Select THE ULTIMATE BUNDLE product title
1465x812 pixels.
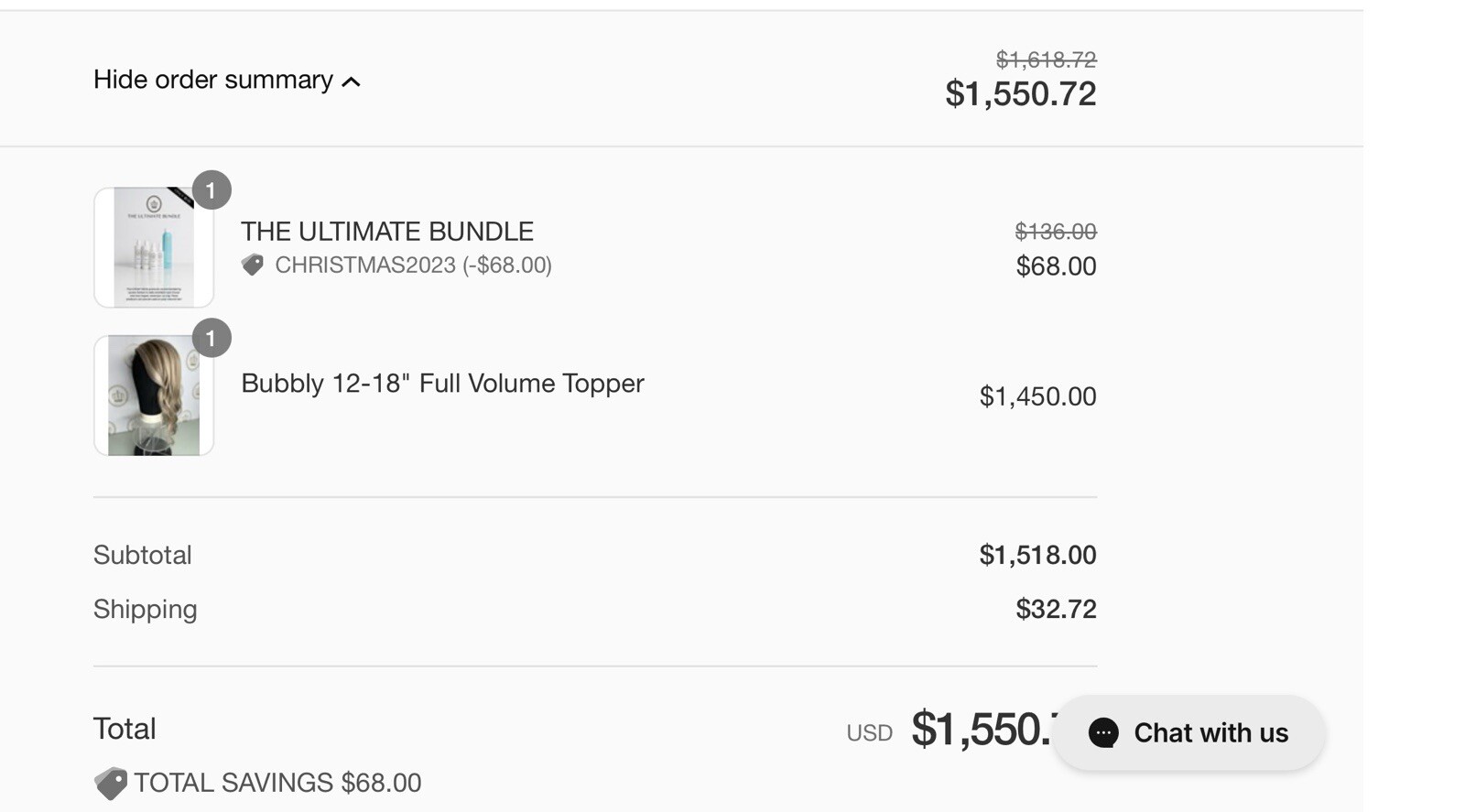[x=387, y=231]
